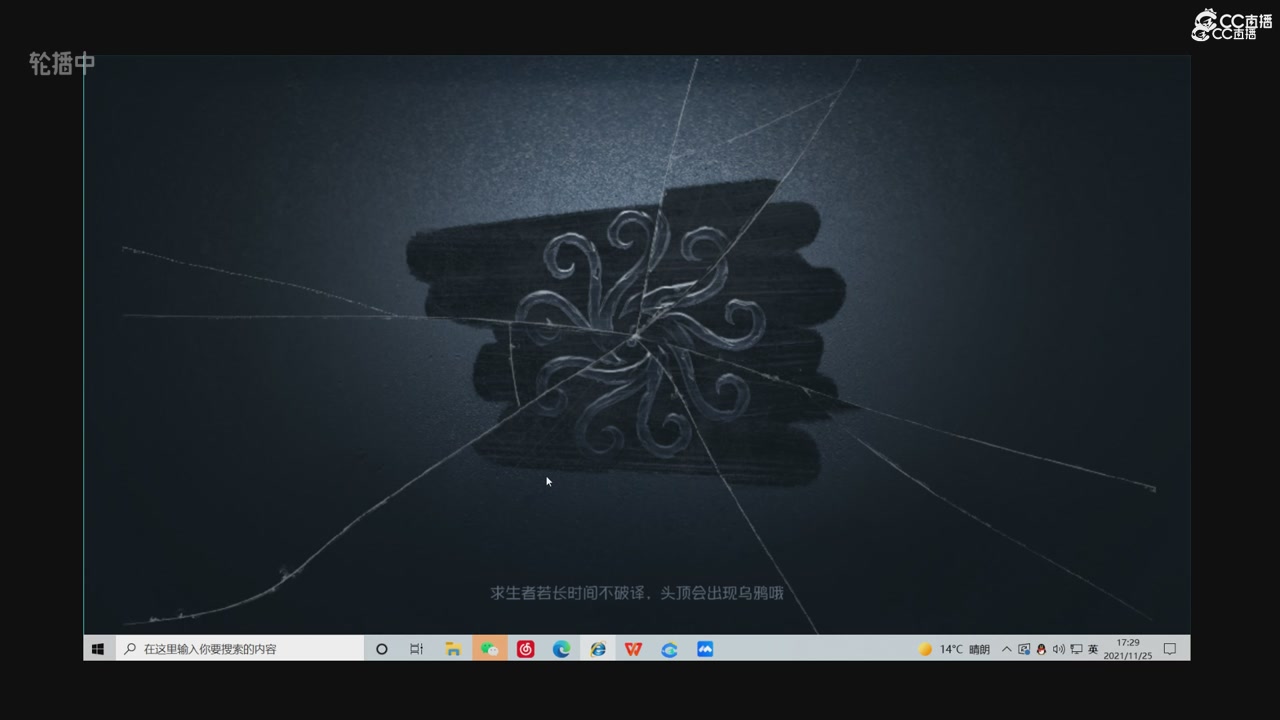This screenshot has height=720, width=1280.
Task: Expand hidden system tray icons
Action: pyautogui.click(x=1006, y=649)
